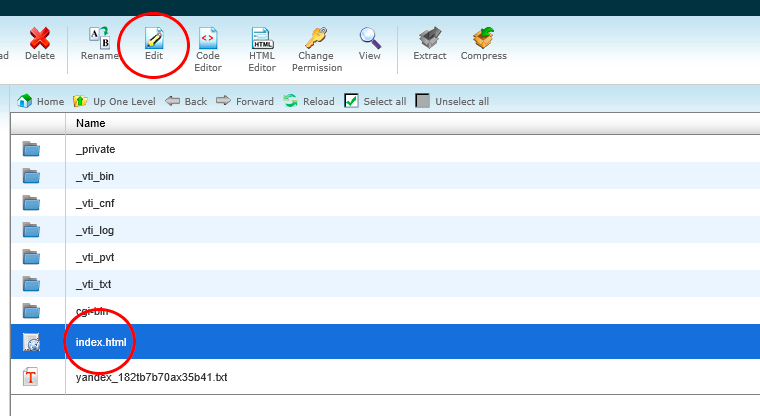The height and width of the screenshot is (416, 760).
Task: Click the Change Permission label text
Action: 317,62
